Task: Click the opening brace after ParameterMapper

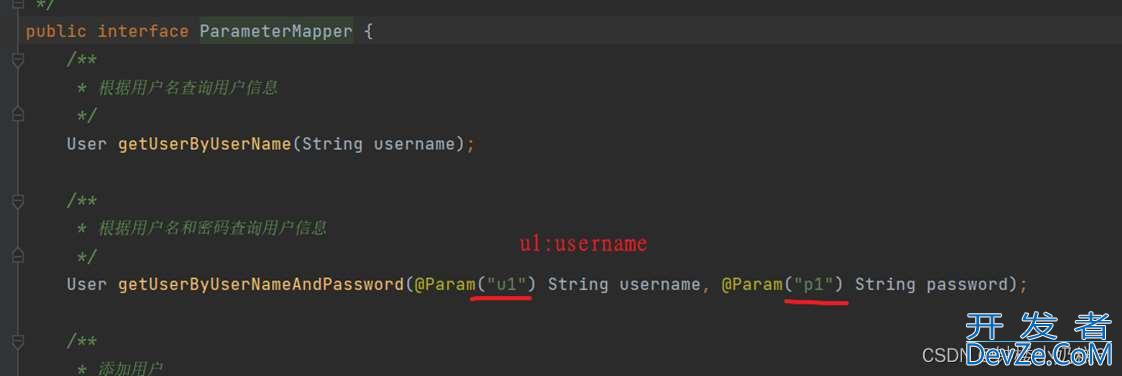Action: tap(369, 32)
